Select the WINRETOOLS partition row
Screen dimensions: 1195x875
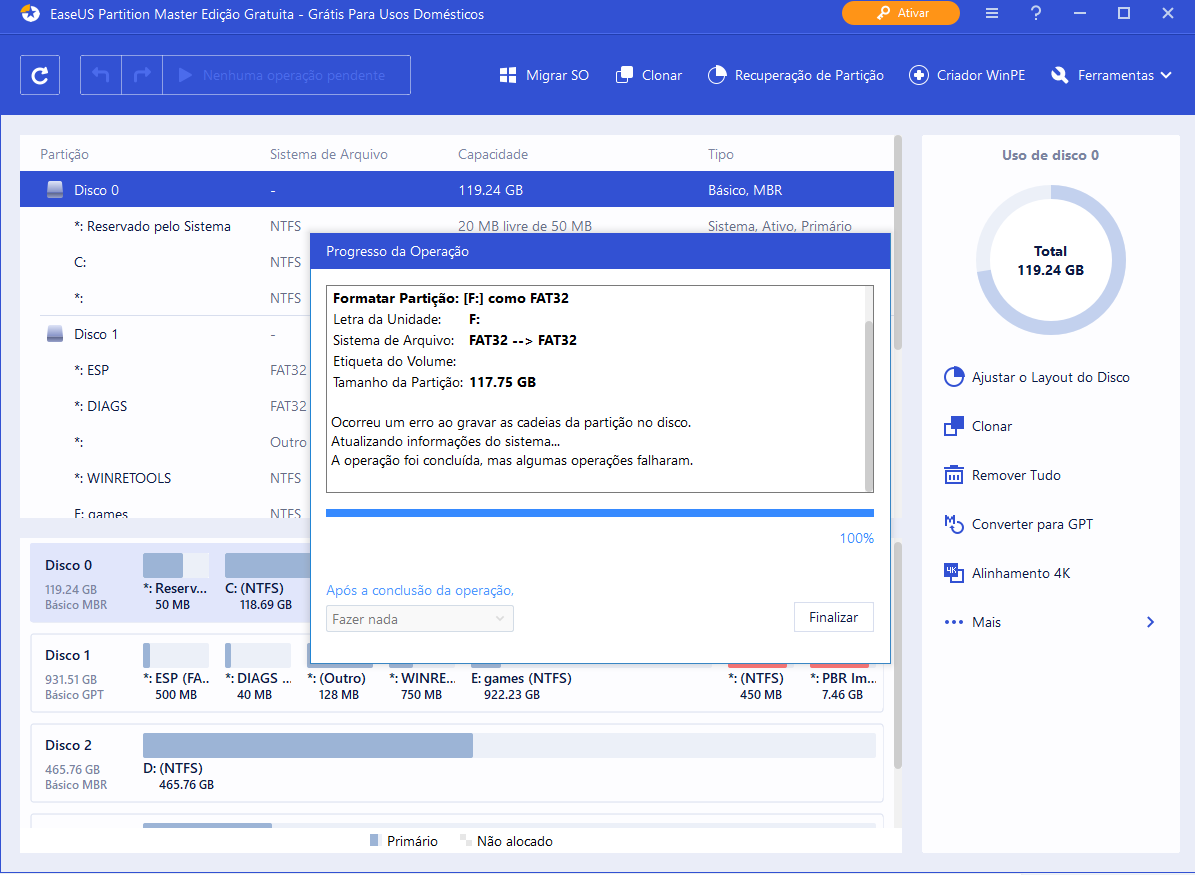[165, 478]
